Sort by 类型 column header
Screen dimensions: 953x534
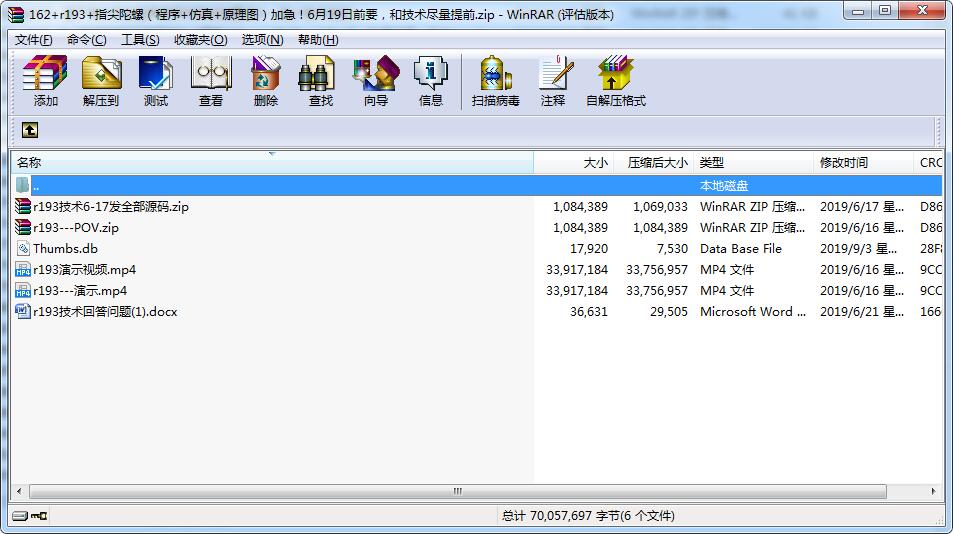[x=753, y=163]
